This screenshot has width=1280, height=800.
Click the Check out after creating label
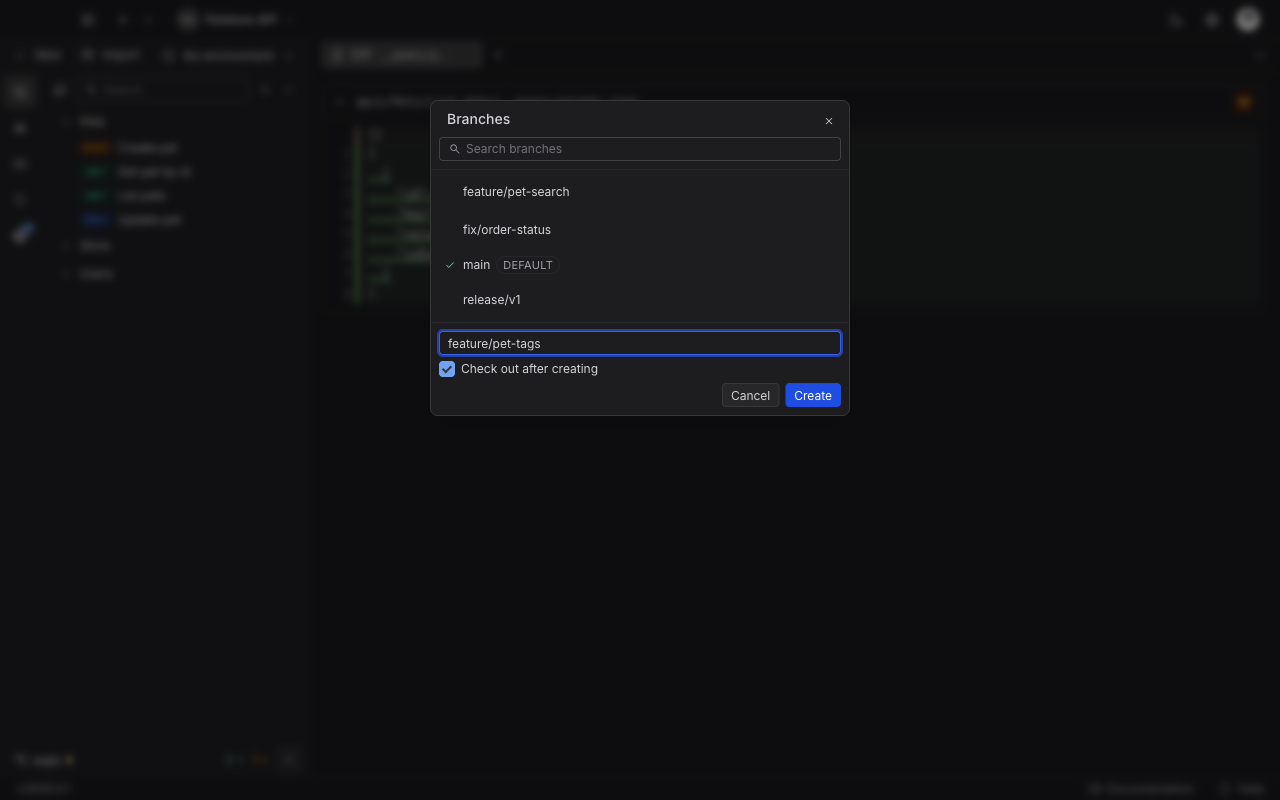529,369
